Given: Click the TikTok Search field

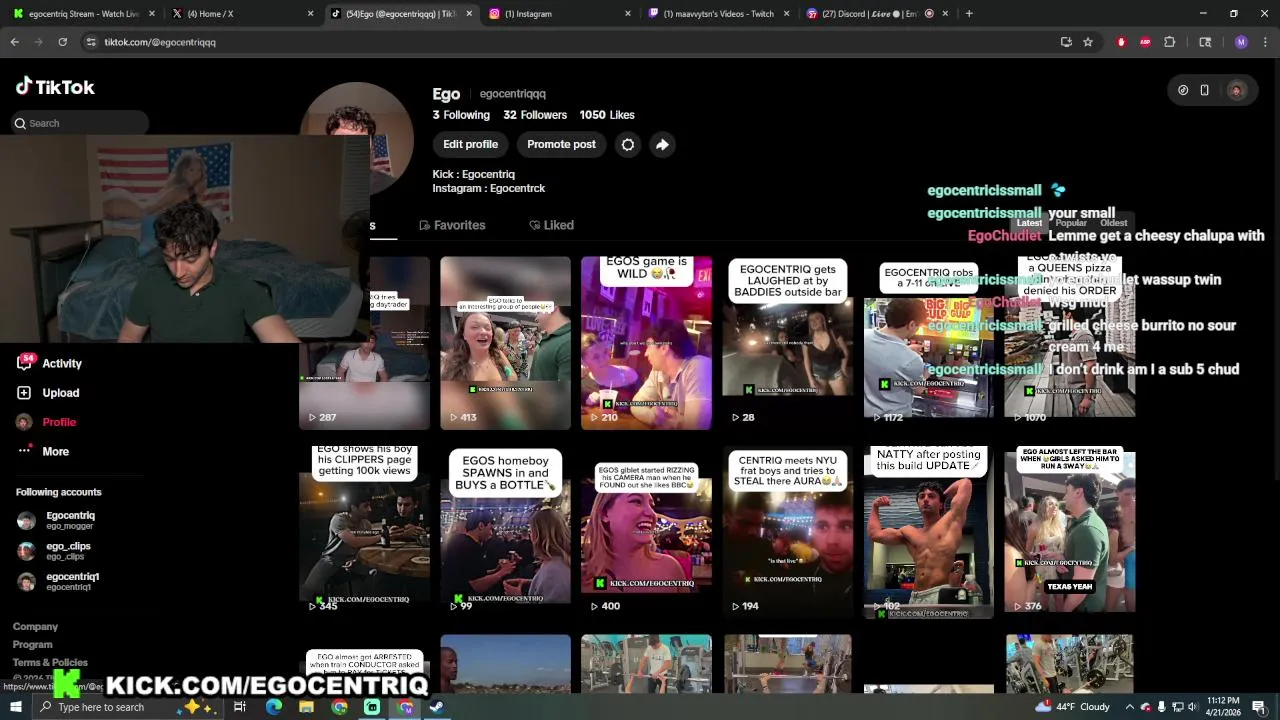Looking at the screenshot, I should coord(80,123).
